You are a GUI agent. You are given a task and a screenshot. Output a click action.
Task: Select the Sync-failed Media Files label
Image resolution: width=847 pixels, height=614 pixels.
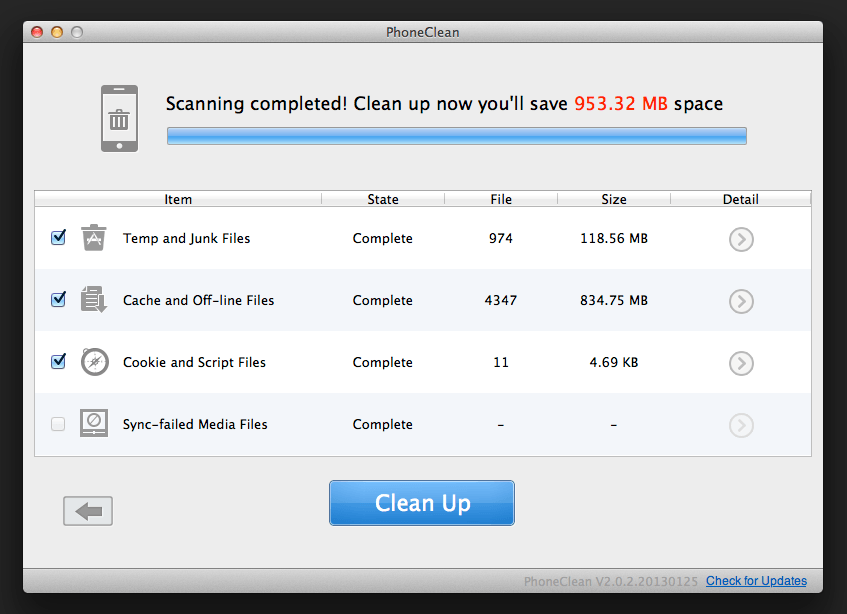195,424
